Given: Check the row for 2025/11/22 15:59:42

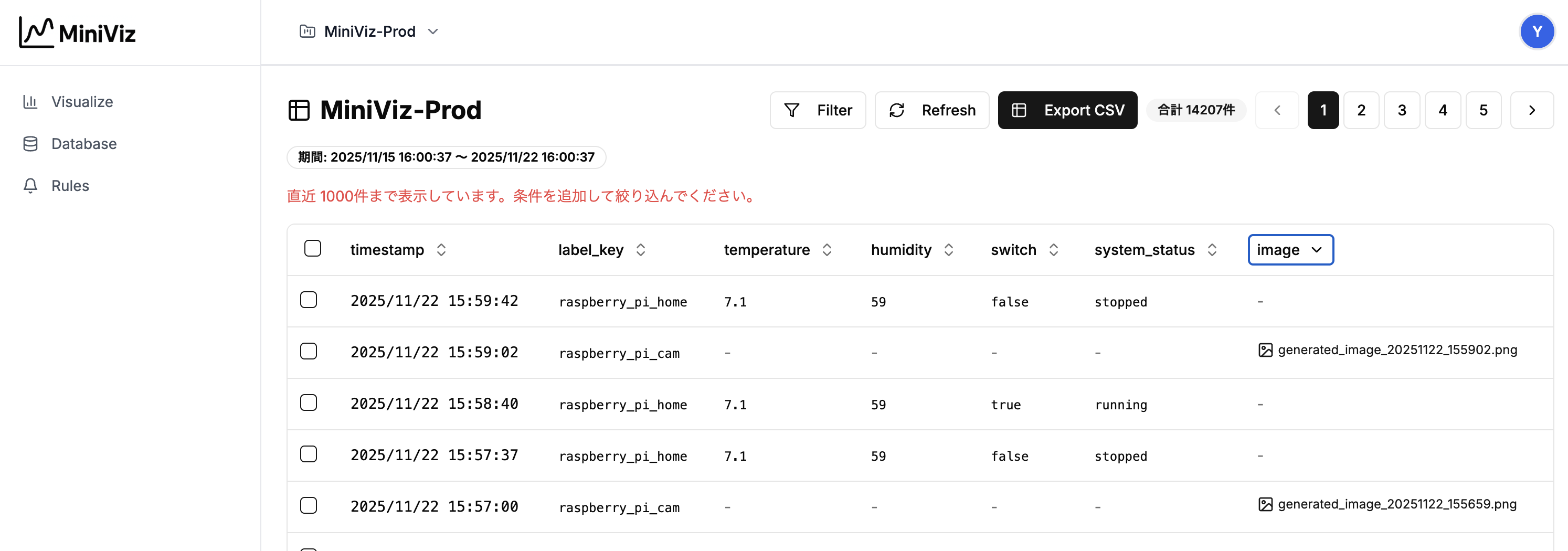Looking at the screenshot, I should tap(309, 300).
